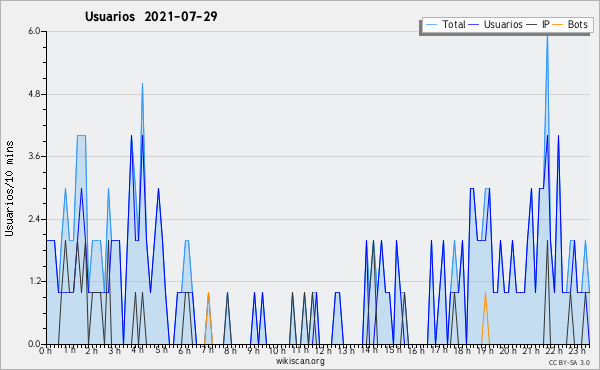The width and height of the screenshot is (600, 370).
Task: Click the '3.6' y-axis value
Action: [34, 156]
